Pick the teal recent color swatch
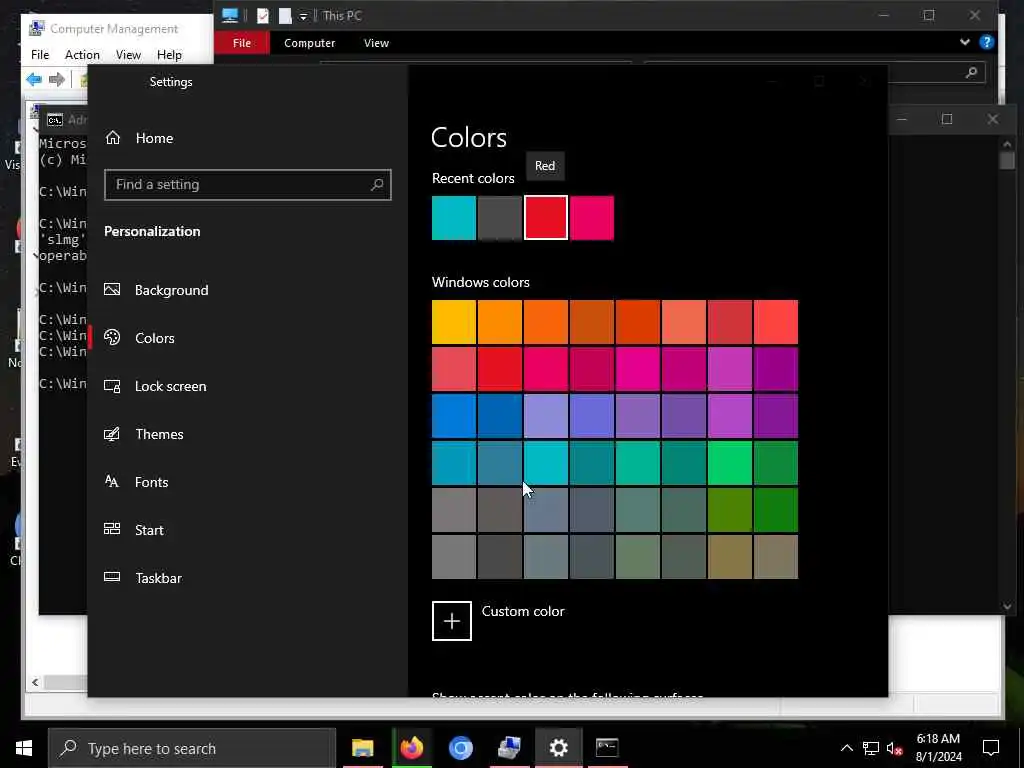Image resolution: width=1024 pixels, height=768 pixels. coord(454,218)
